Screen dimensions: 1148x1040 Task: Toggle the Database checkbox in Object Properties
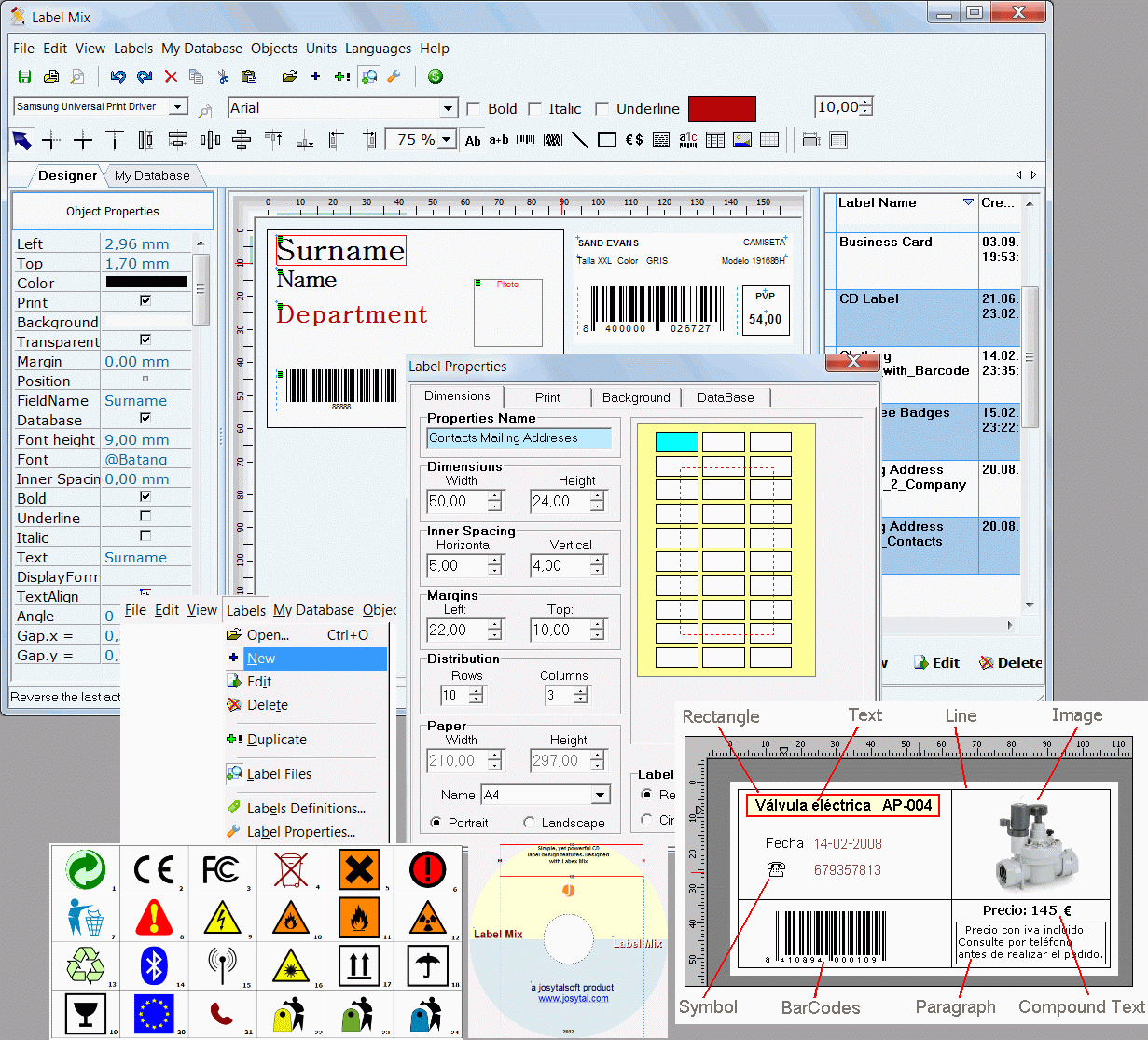[145, 418]
